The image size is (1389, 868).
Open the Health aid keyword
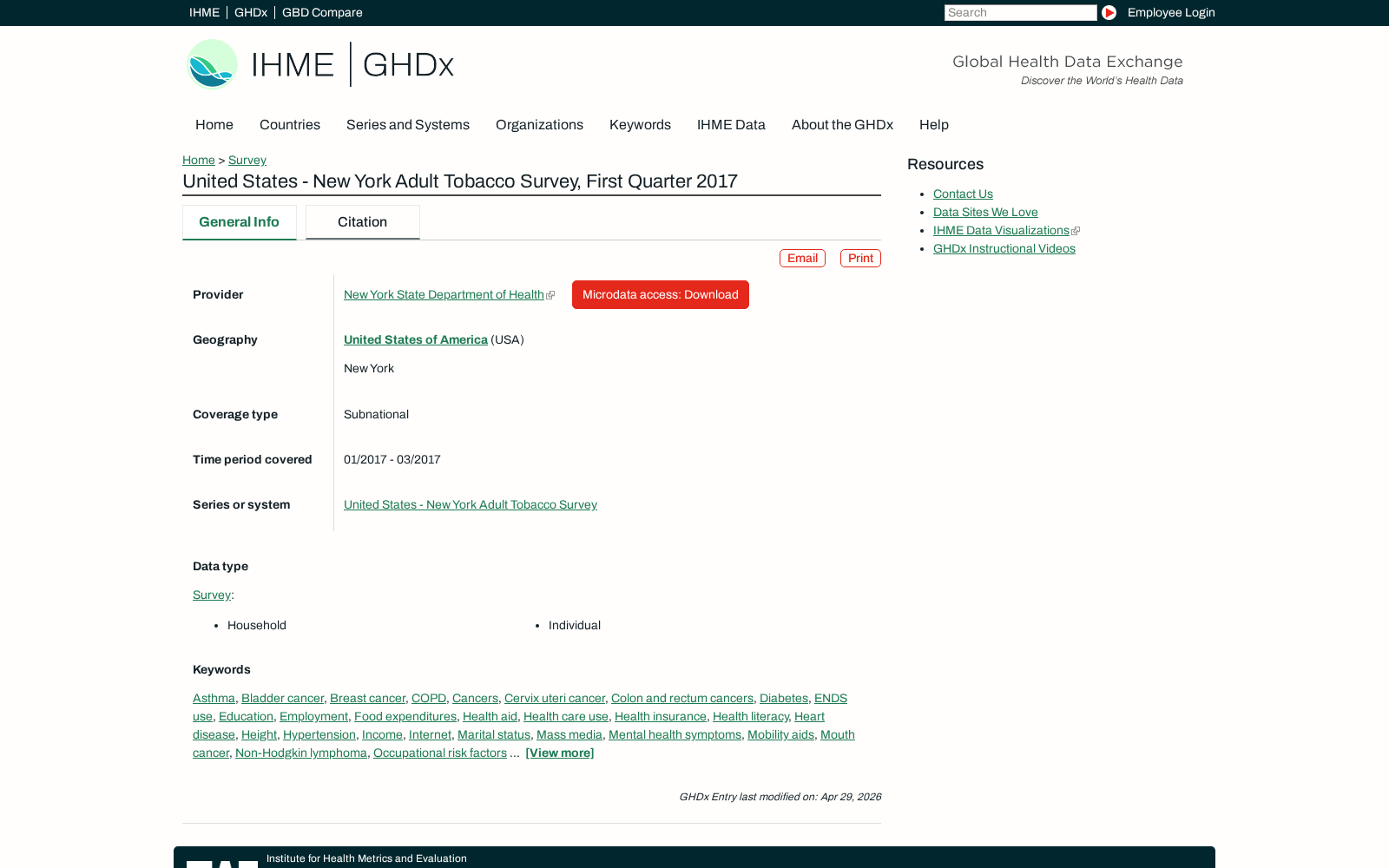tap(490, 716)
